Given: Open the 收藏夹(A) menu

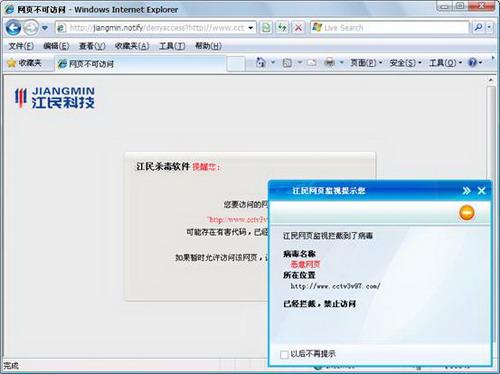Looking at the screenshot, I should tap(132, 46).
